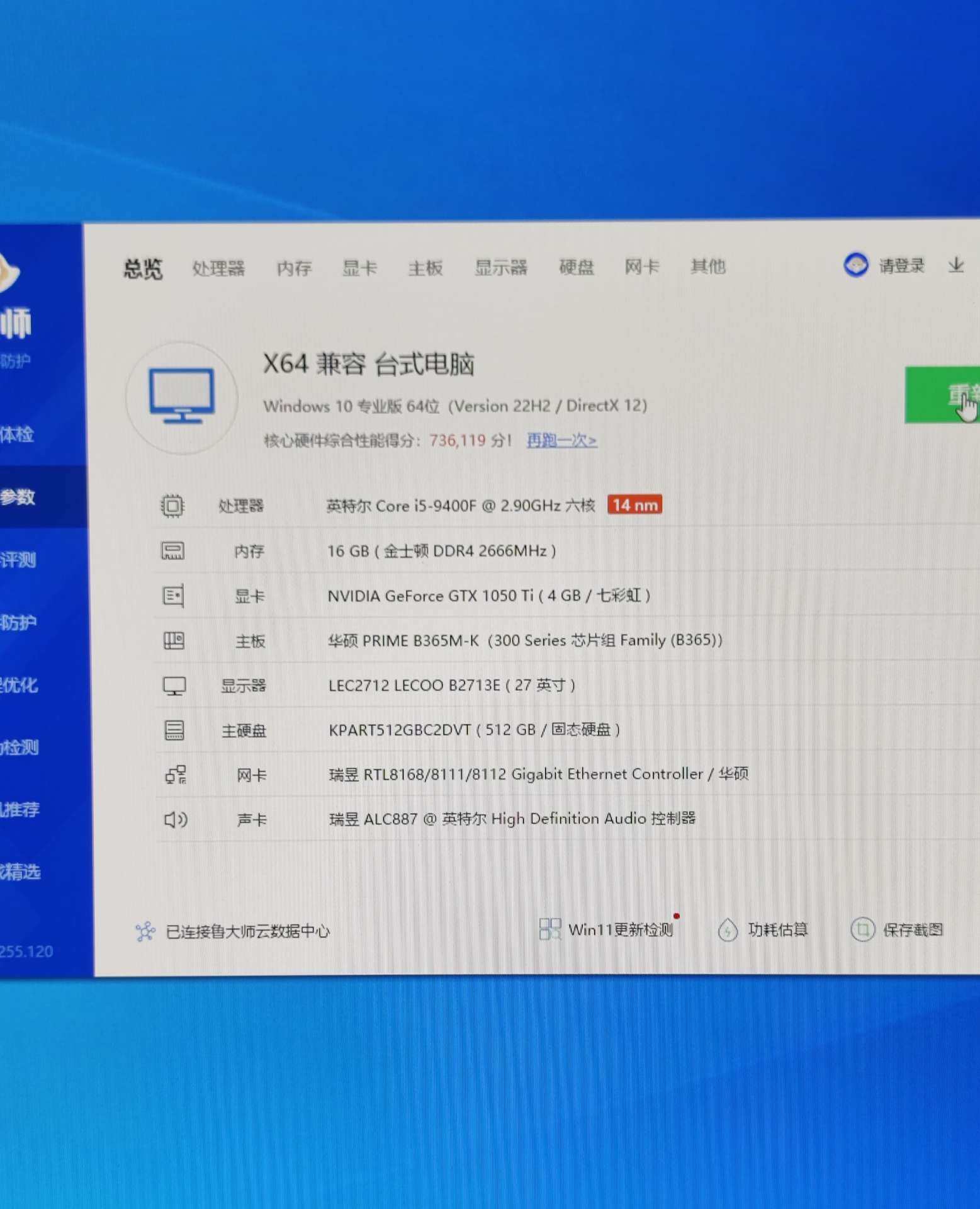
Task: Switch to the 其他 tab
Action: click(x=708, y=266)
